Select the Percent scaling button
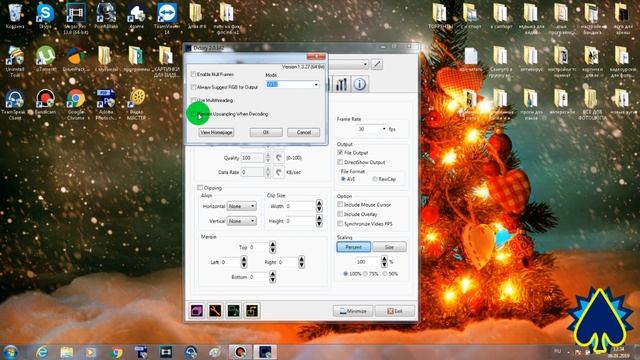The width and height of the screenshot is (640, 360). point(353,247)
